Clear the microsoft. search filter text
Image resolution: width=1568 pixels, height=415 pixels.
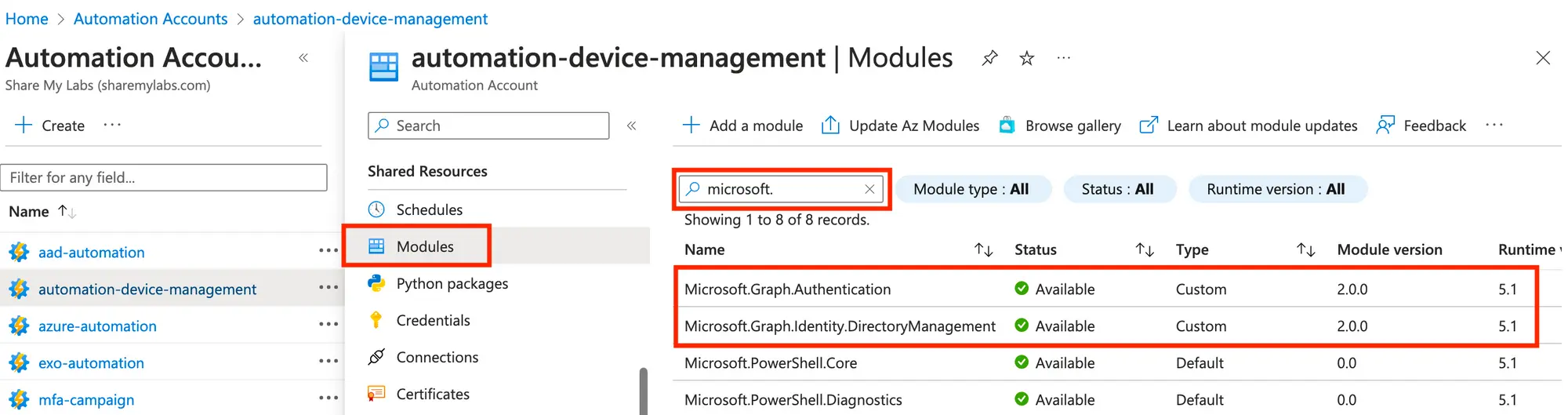(x=869, y=189)
